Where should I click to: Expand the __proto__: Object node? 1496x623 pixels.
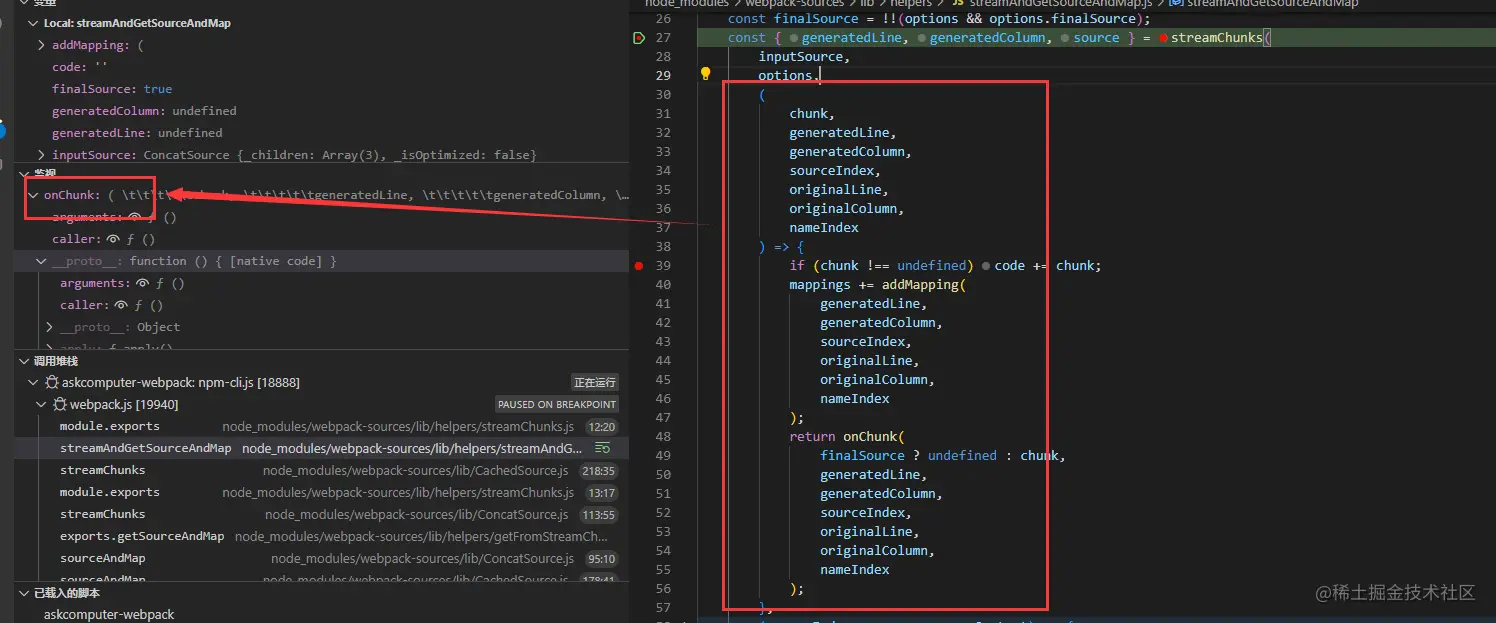(49, 327)
